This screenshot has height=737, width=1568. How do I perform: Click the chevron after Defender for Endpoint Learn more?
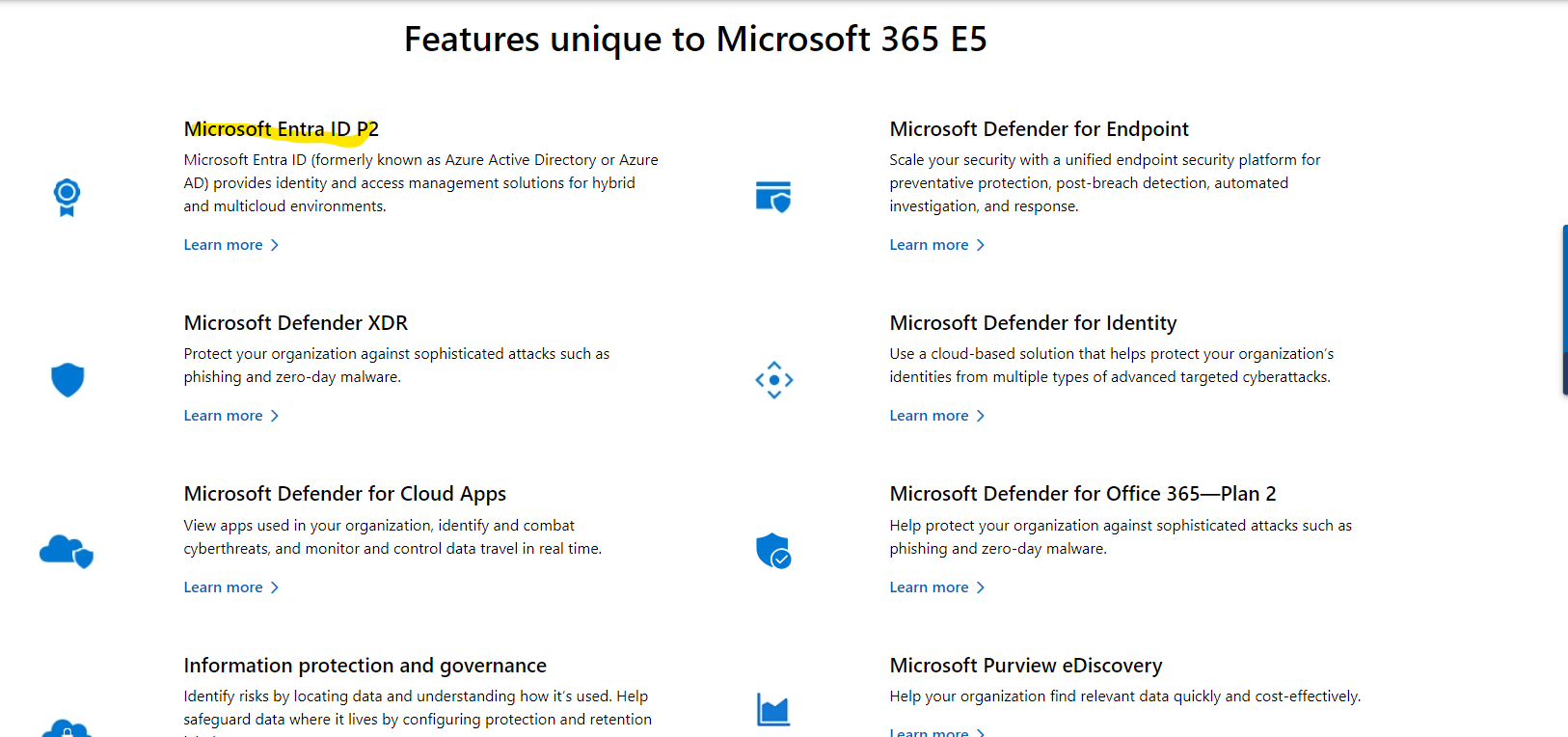click(981, 245)
